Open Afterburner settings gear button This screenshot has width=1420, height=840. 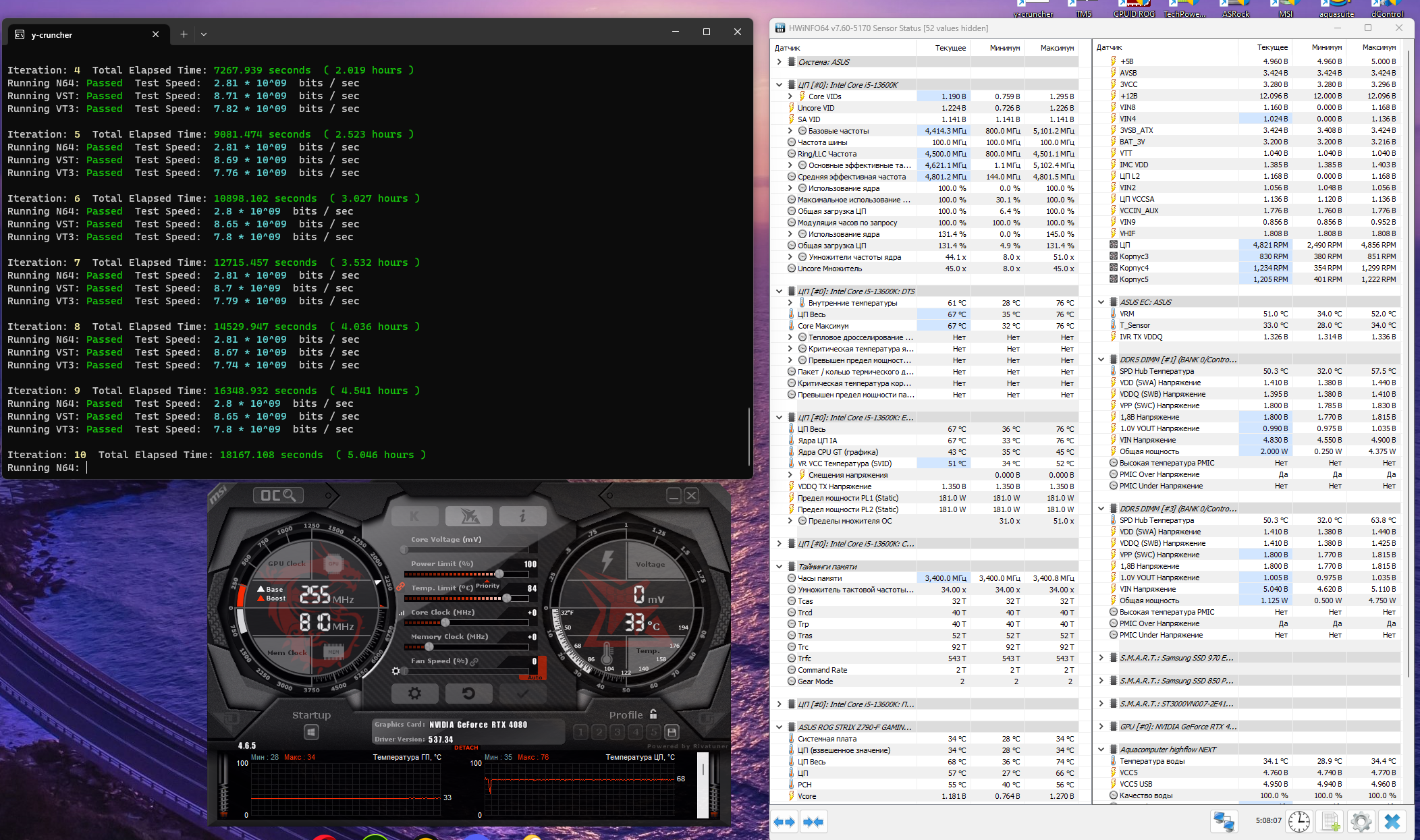(x=414, y=694)
